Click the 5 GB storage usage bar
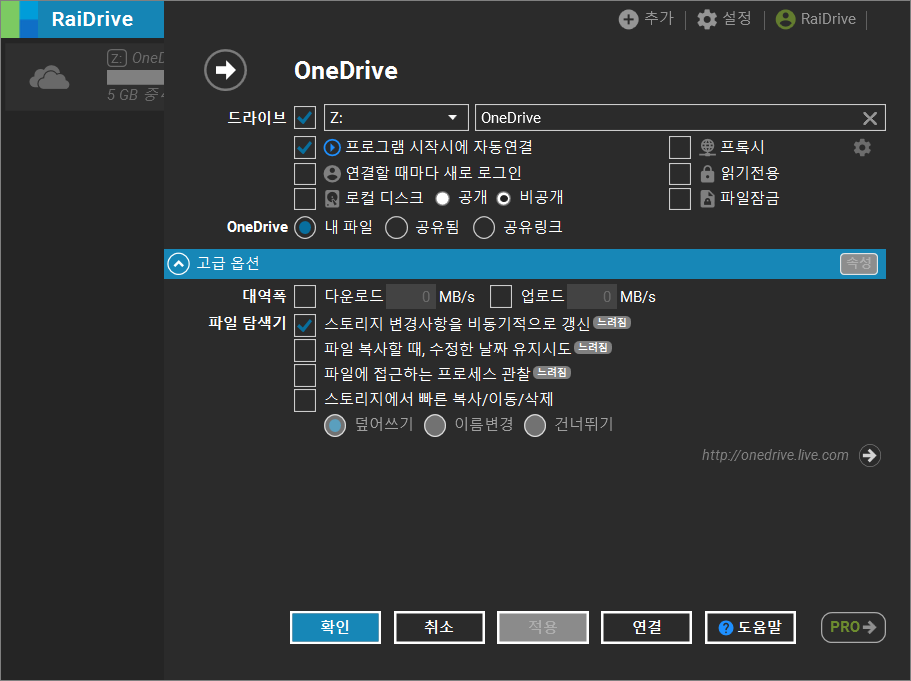Screen dimensions: 911x681 coord(135,78)
